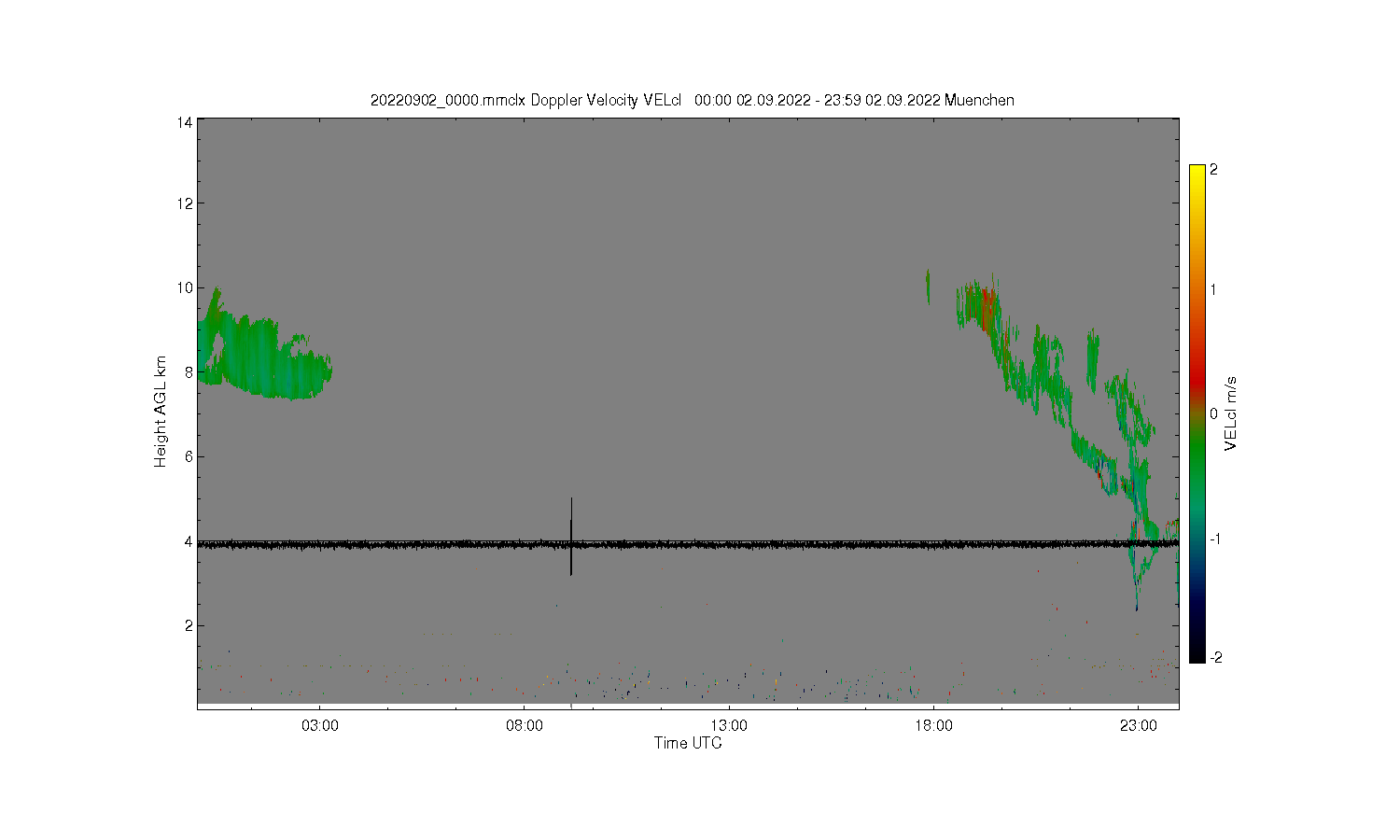Click the height tick label 8
The height and width of the screenshot is (840, 1400).
click(x=189, y=372)
